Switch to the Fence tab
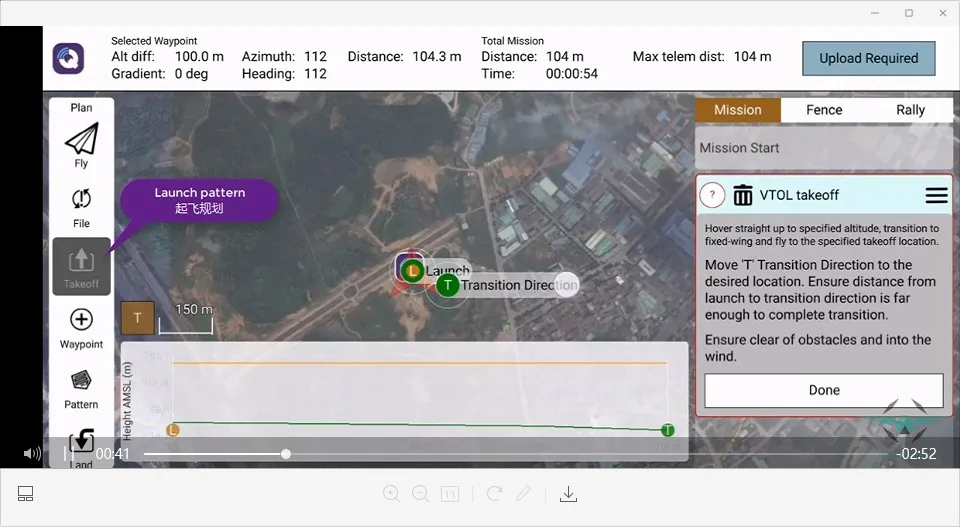The image size is (960, 527). coord(824,110)
